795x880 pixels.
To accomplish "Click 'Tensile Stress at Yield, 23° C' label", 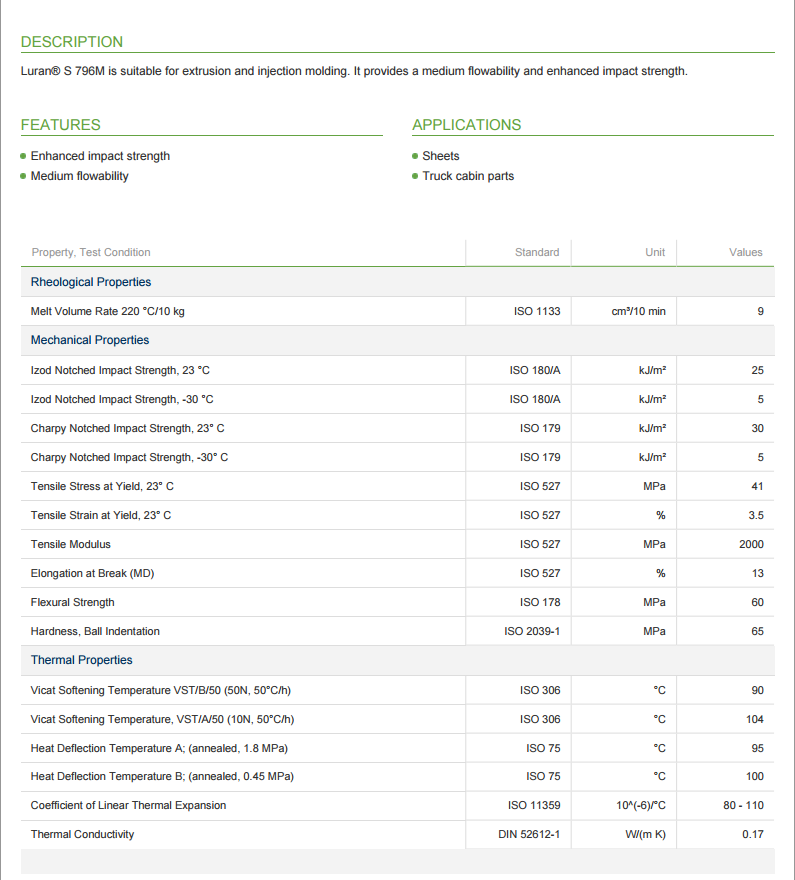I will pyautogui.click(x=102, y=487).
